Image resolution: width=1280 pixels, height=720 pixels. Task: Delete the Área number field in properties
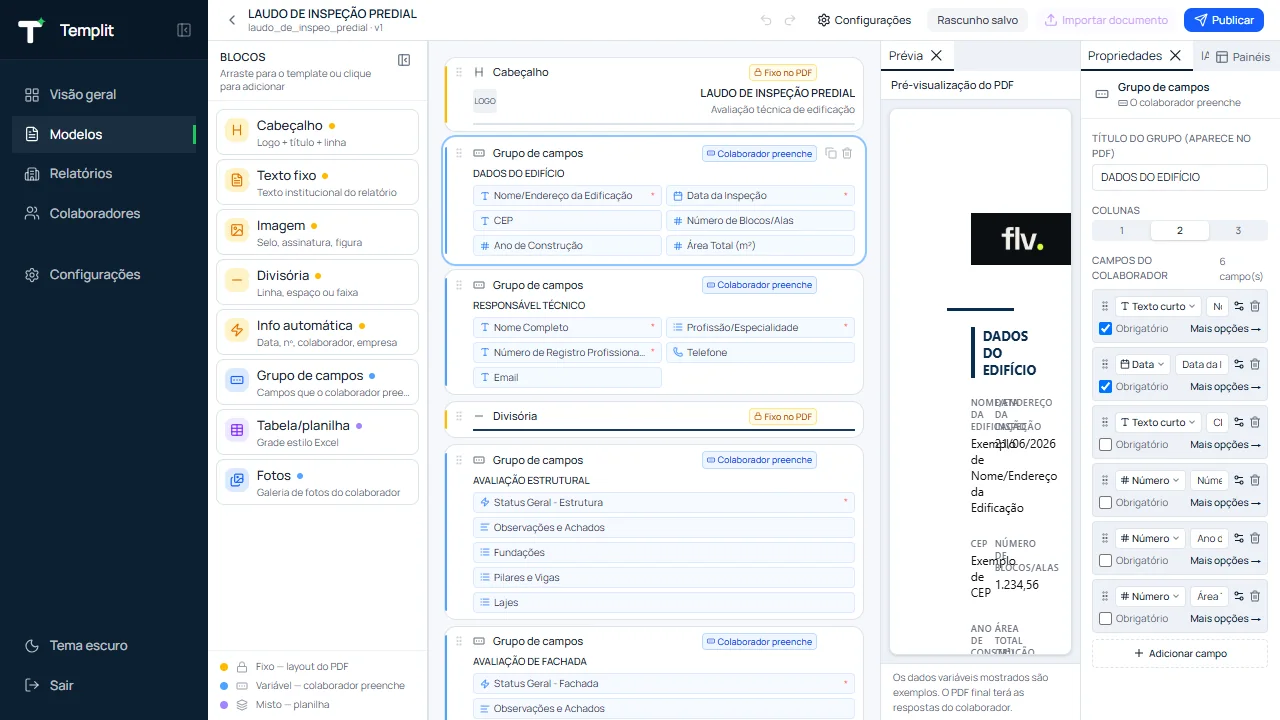1255,597
